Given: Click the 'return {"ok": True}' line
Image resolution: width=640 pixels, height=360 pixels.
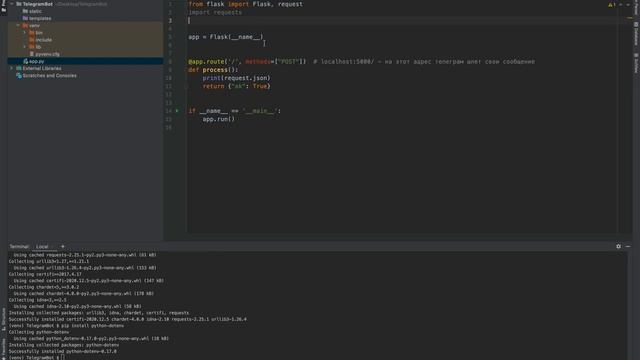Looking at the screenshot, I should pyautogui.click(x=236, y=86).
